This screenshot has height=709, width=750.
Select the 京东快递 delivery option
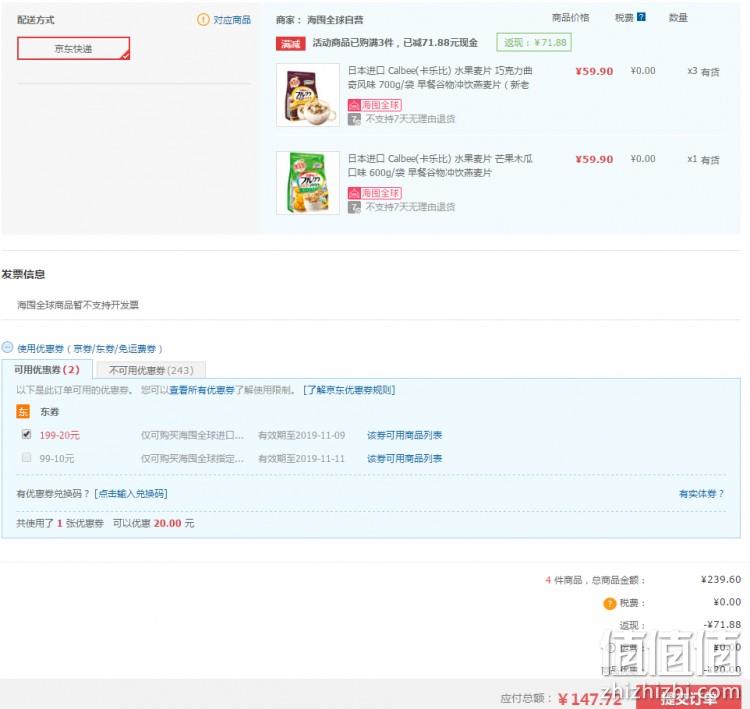[73, 48]
